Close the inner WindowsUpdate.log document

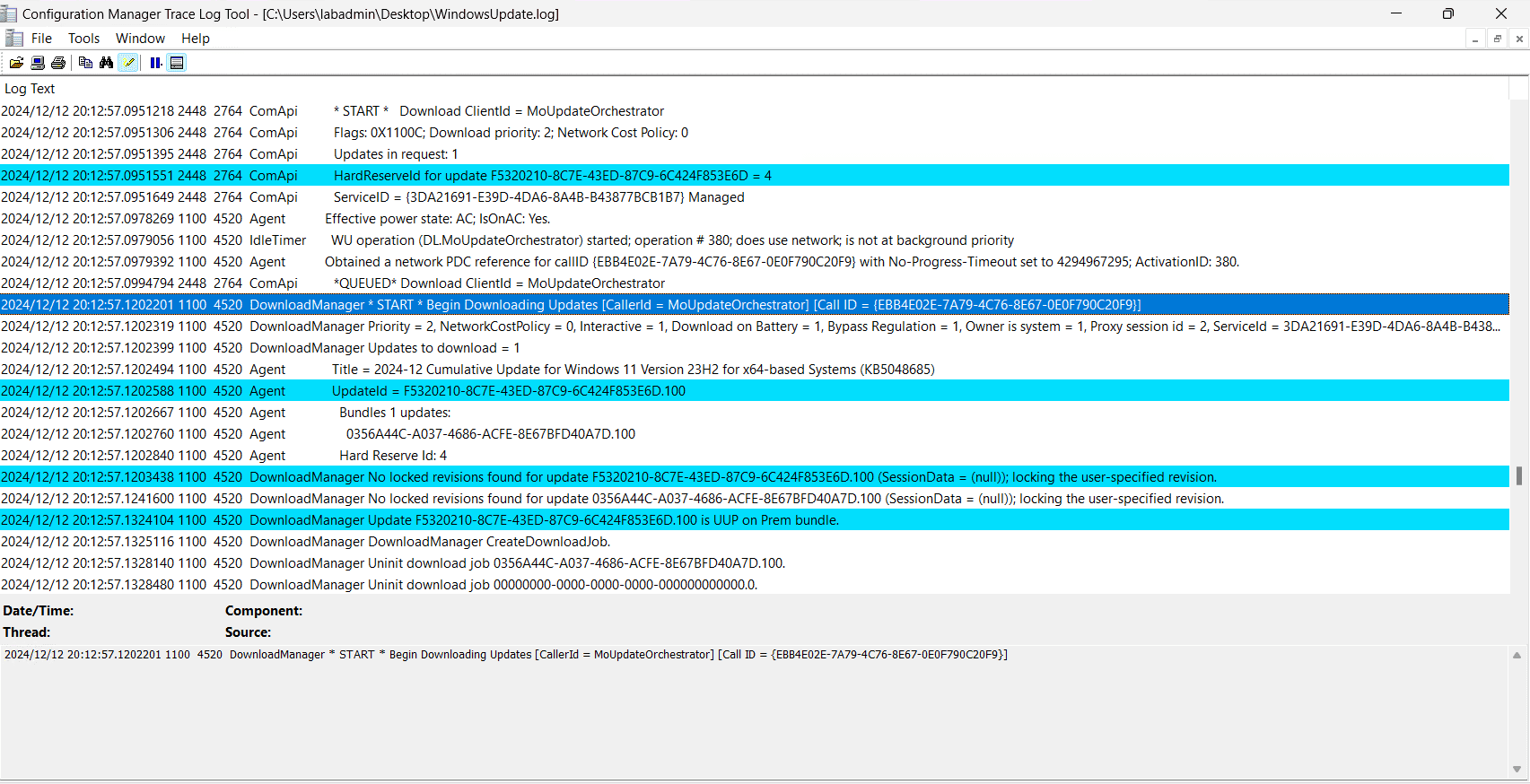click(1518, 39)
